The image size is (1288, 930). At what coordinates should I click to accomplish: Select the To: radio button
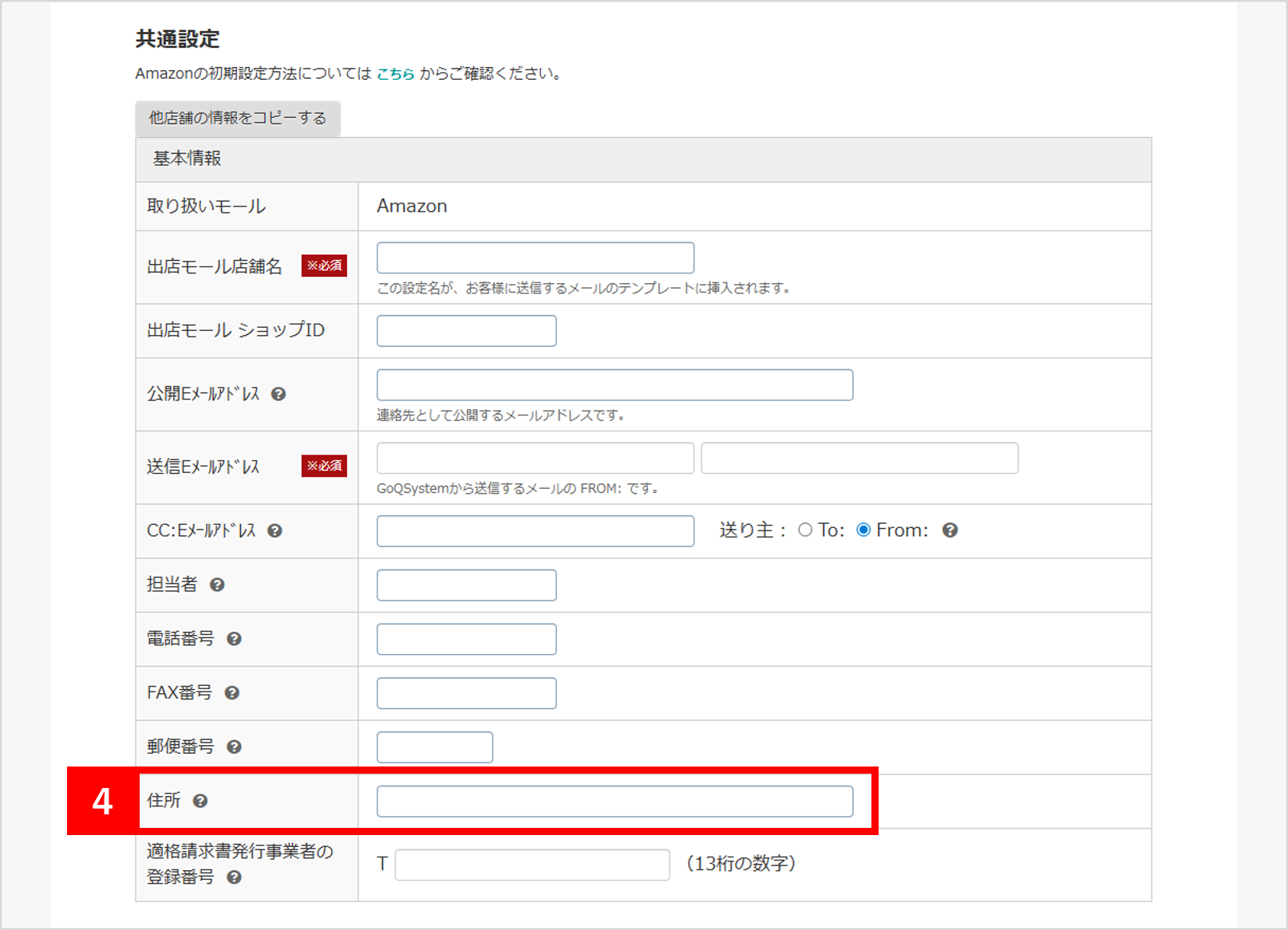(805, 530)
